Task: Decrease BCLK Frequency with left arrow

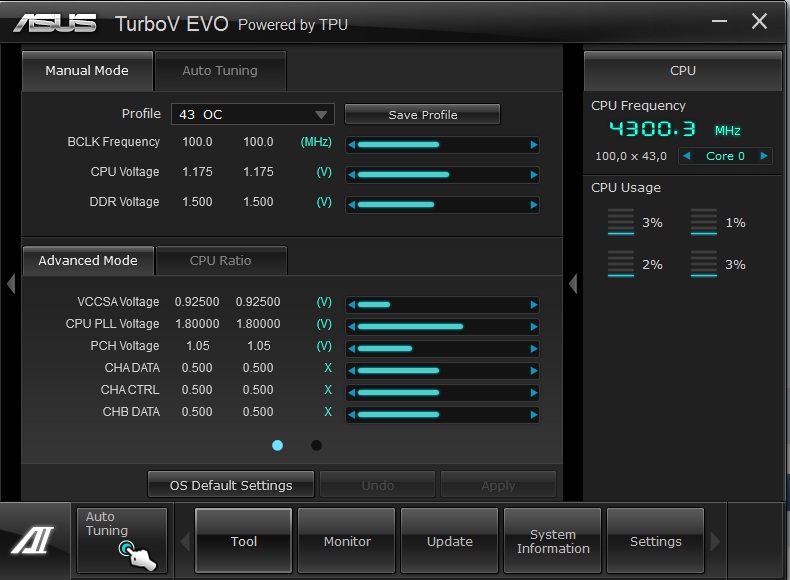Action: tap(352, 145)
